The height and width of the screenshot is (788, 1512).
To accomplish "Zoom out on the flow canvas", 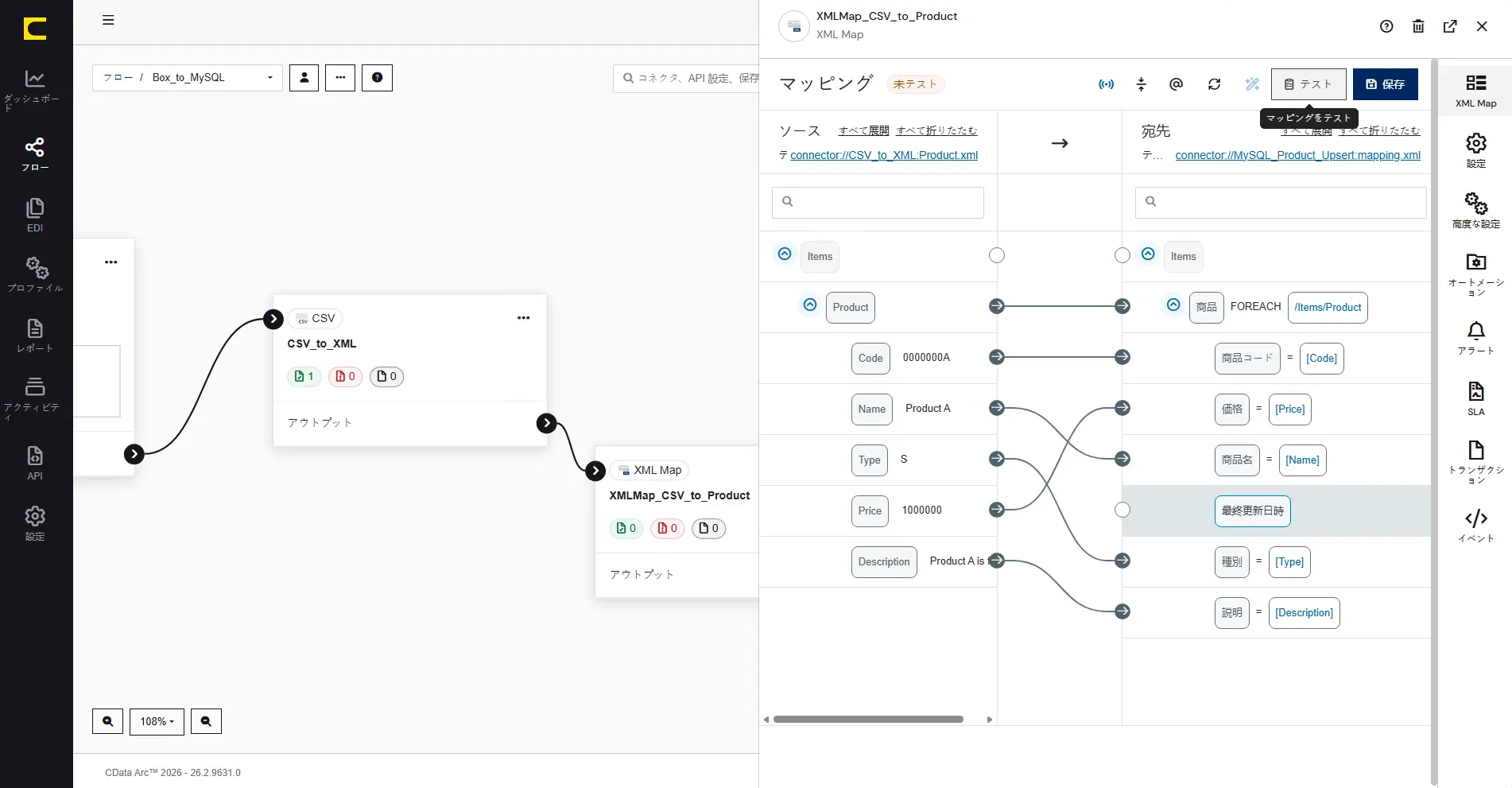I will 206,721.
